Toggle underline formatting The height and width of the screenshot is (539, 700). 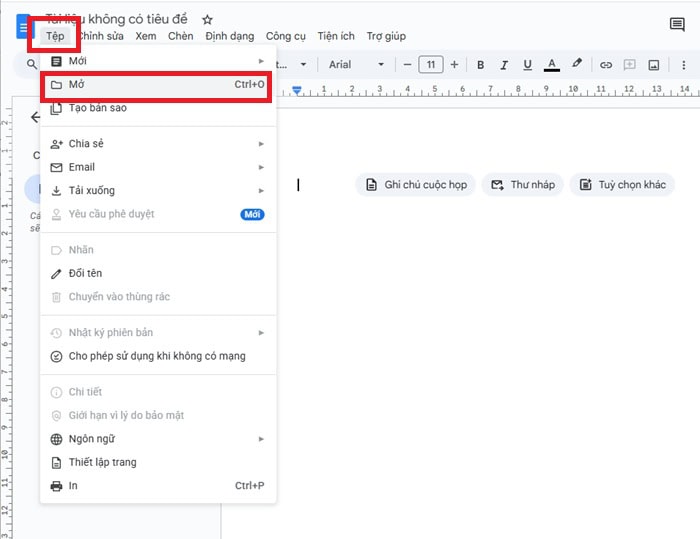(x=527, y=65)
